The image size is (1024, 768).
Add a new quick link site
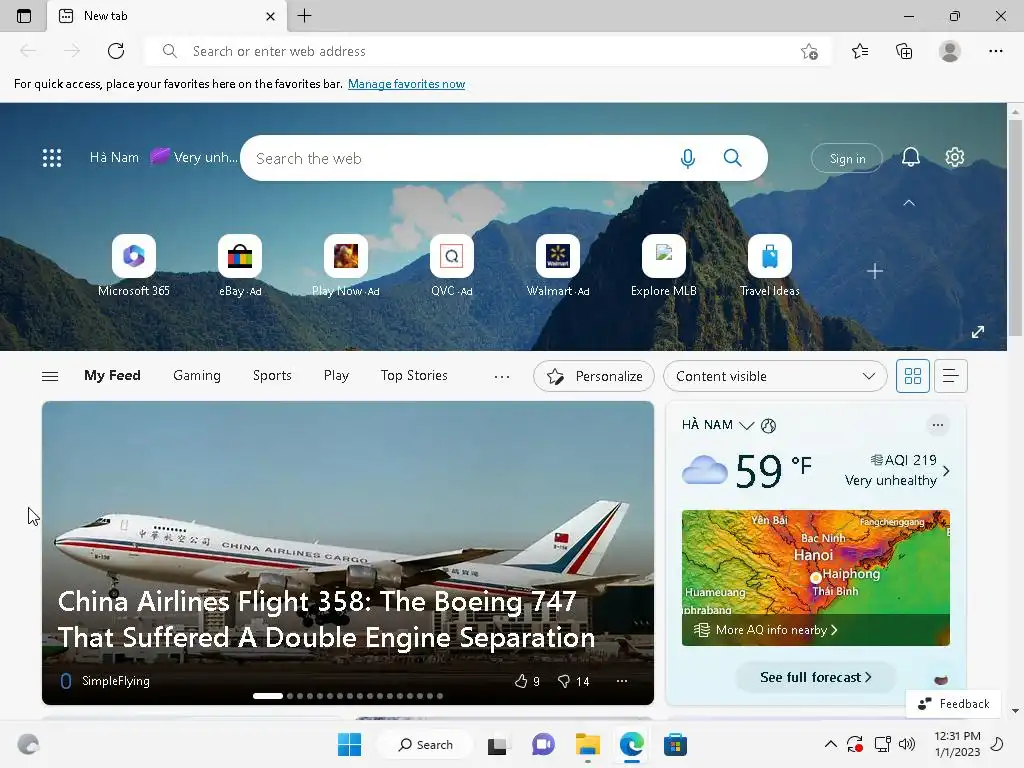pyautogui.click(x=874, y=271)
